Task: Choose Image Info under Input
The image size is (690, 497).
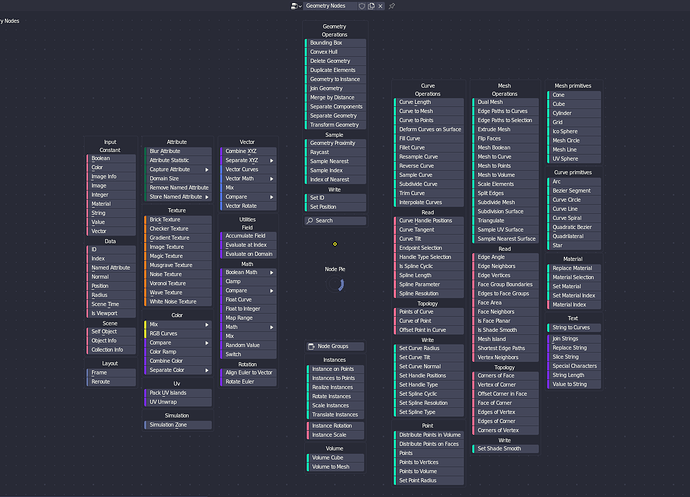Action: click(x=111, y=177)
